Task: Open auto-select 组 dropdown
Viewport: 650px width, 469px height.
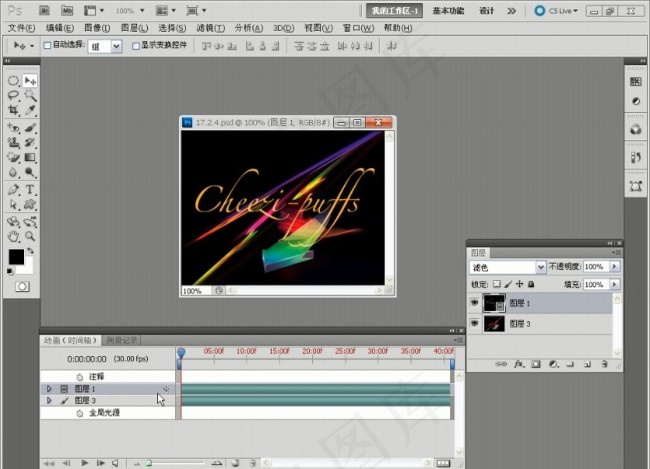Action: pos(116,46)
